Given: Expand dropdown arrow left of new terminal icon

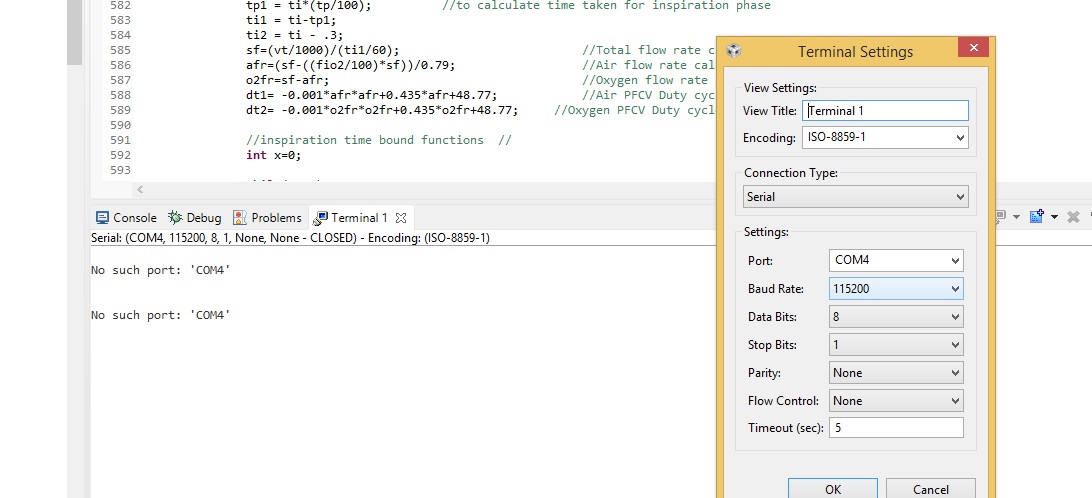Looking at the screenshot, I should (1016, 217).
